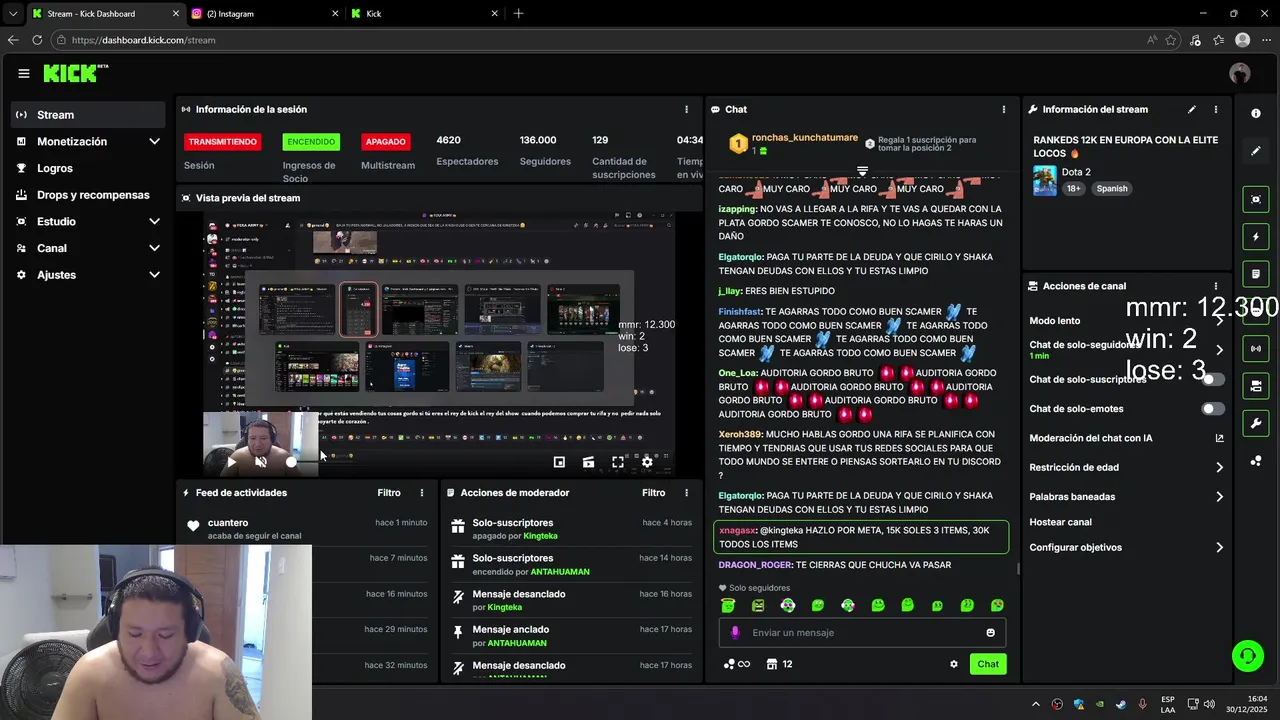Screen dimensions: 1280x720
Task: Expand the Monetización sidebar section
Action: (88, 142)
